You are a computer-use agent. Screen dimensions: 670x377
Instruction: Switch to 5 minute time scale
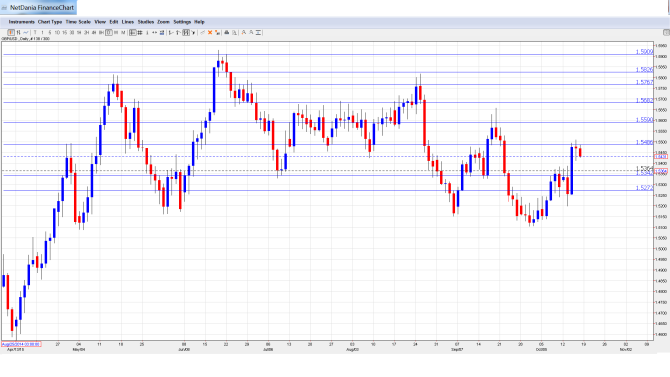50,32
